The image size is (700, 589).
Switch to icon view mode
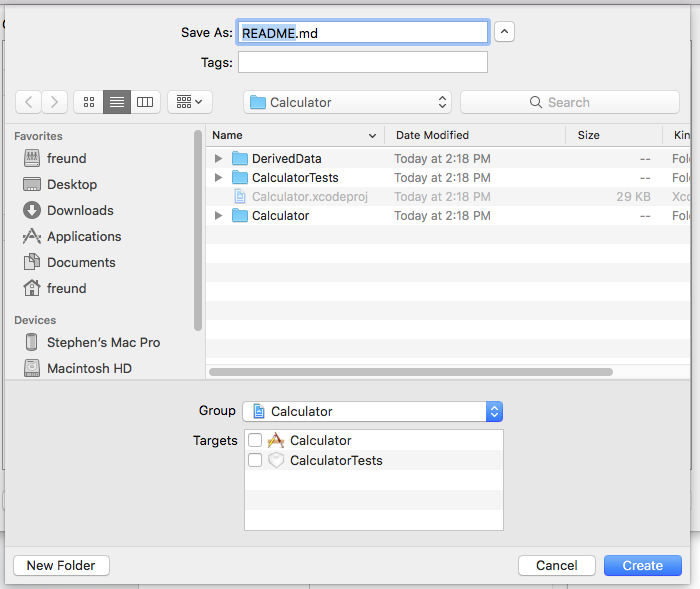[89, 102]
